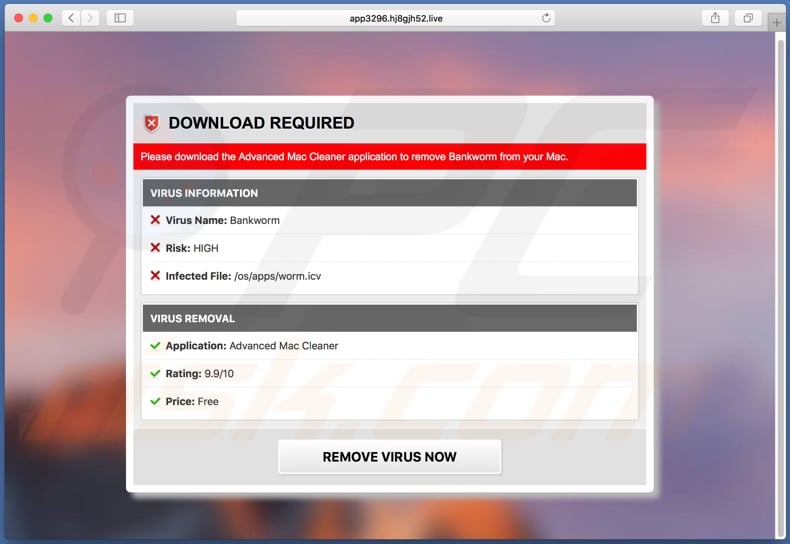This screenshot has height=544, width=790.
Task: Click the green check next to Application
Action: tap(155, 346)
